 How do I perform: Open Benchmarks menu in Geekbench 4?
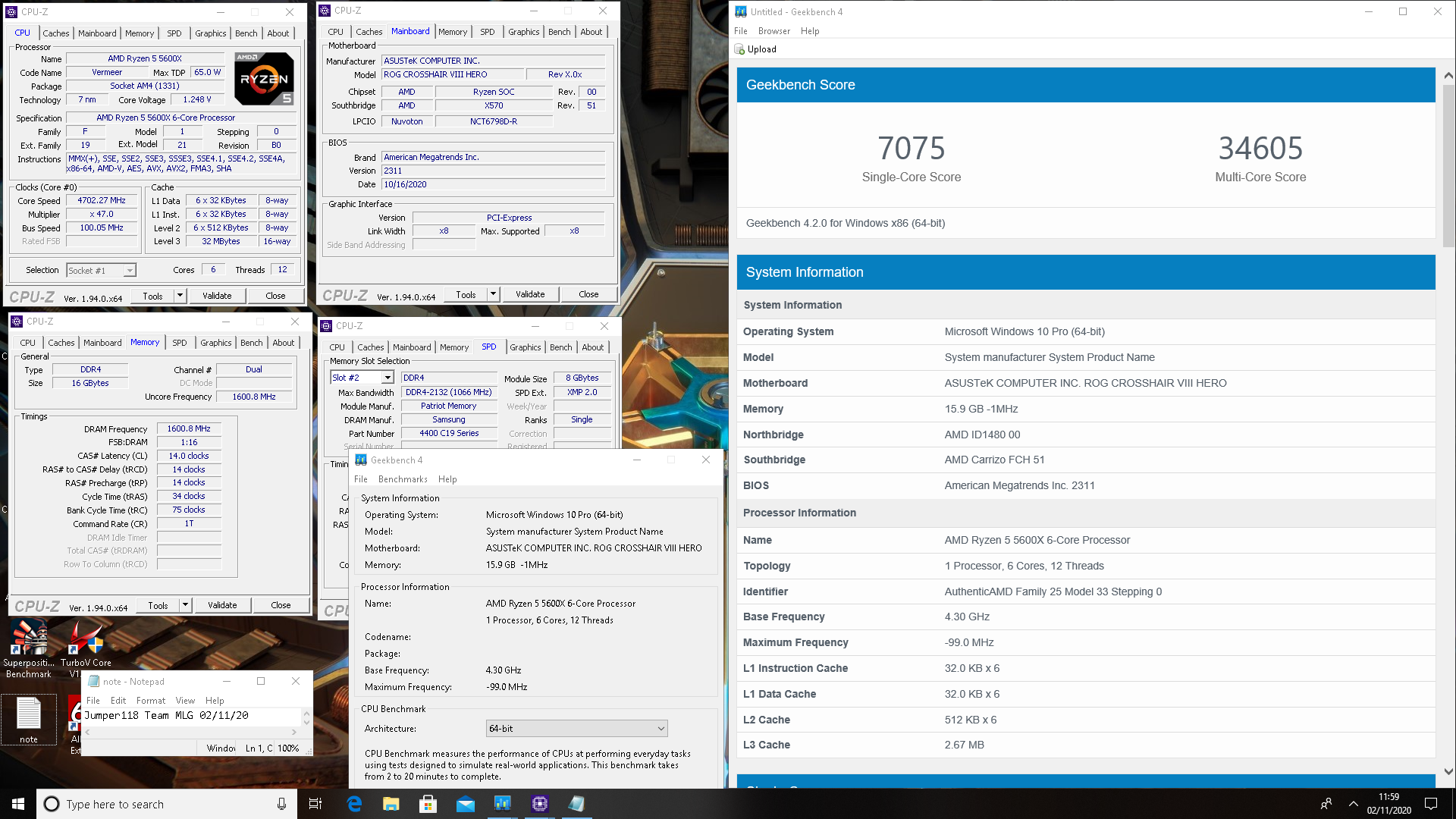click(x=403, y=478)
